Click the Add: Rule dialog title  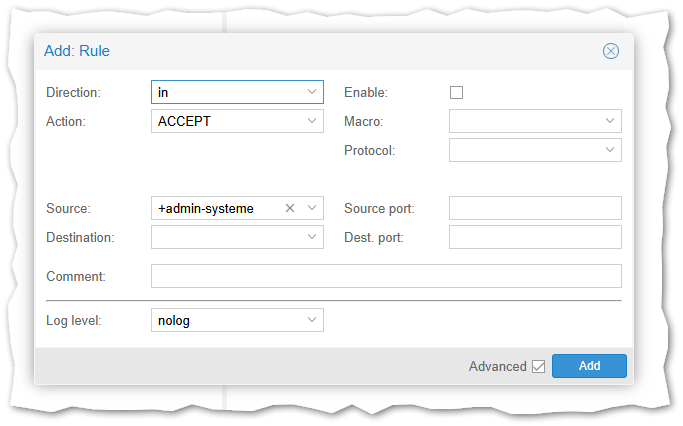77,51
